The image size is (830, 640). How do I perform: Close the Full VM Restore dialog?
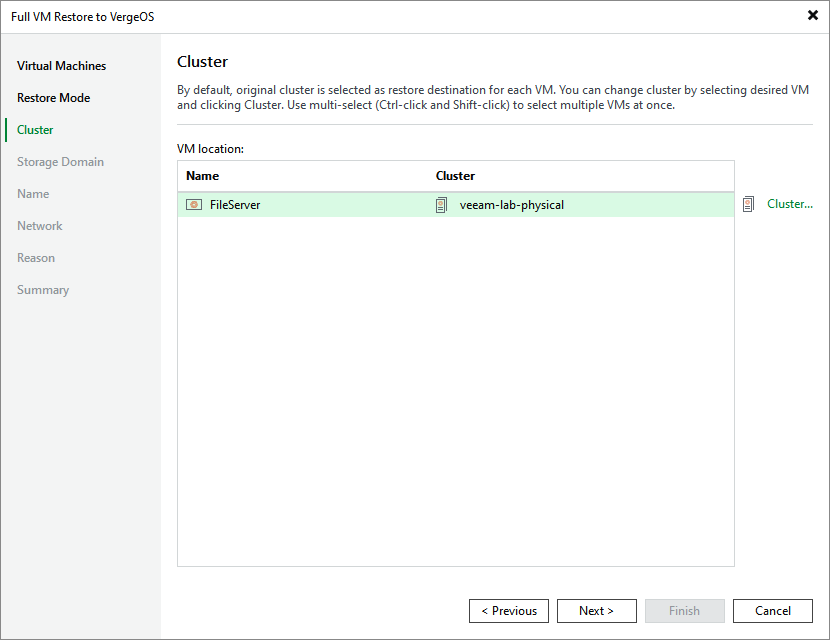[x=813, y=15]
